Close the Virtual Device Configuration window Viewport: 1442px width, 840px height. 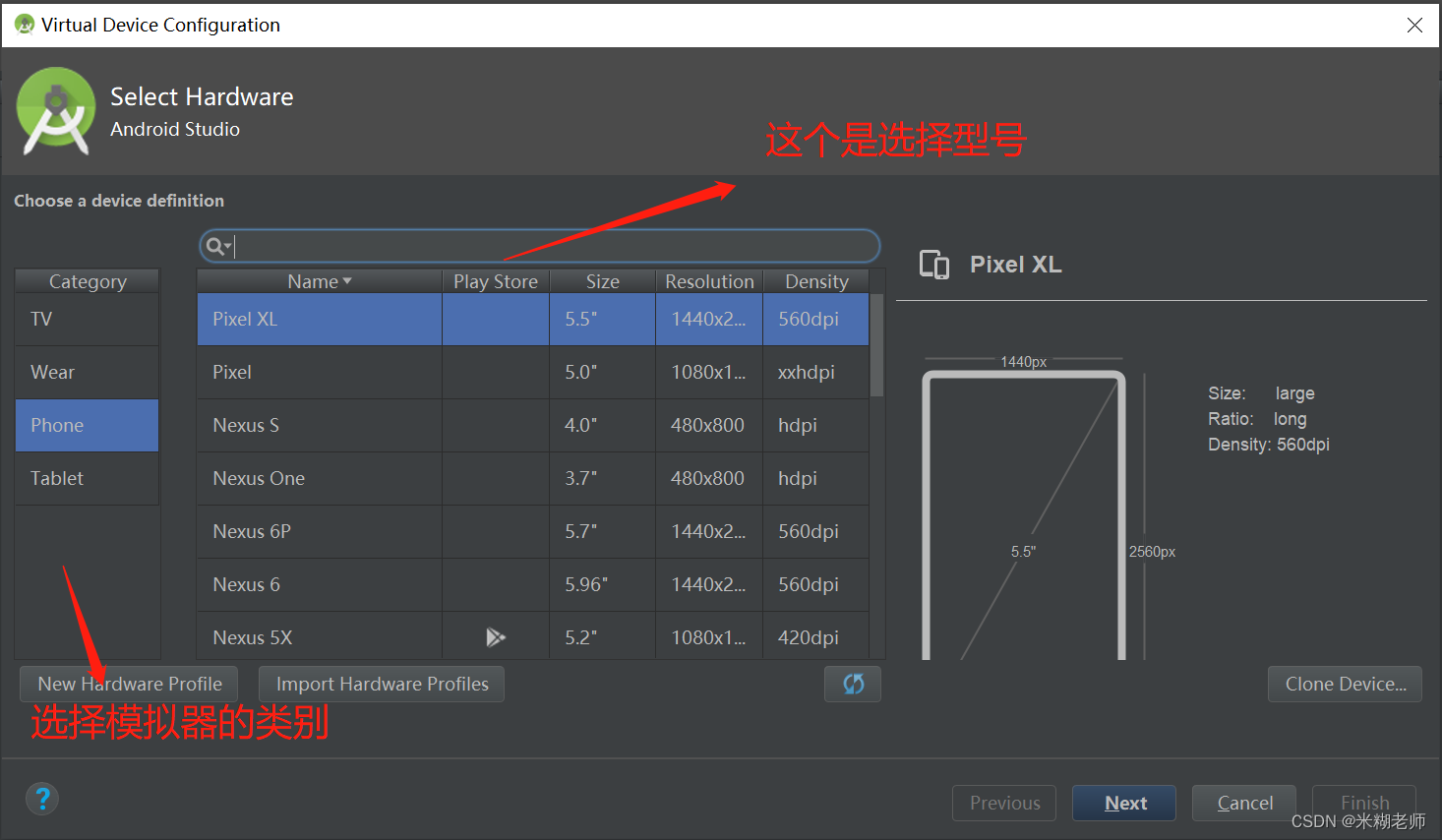[1414, 25]
